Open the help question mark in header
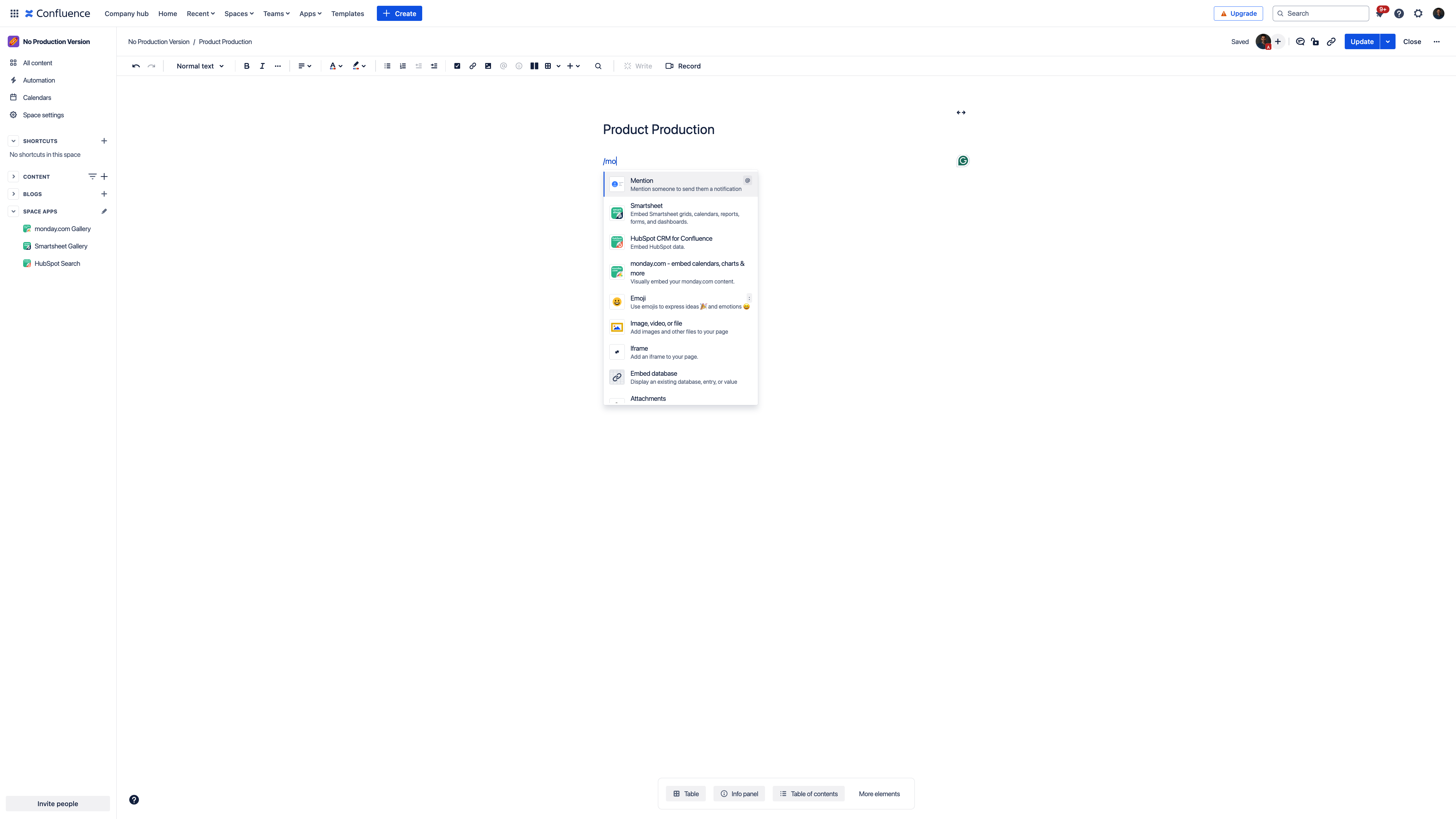This screenshot has height=819, width=1456. (1399, 14)
